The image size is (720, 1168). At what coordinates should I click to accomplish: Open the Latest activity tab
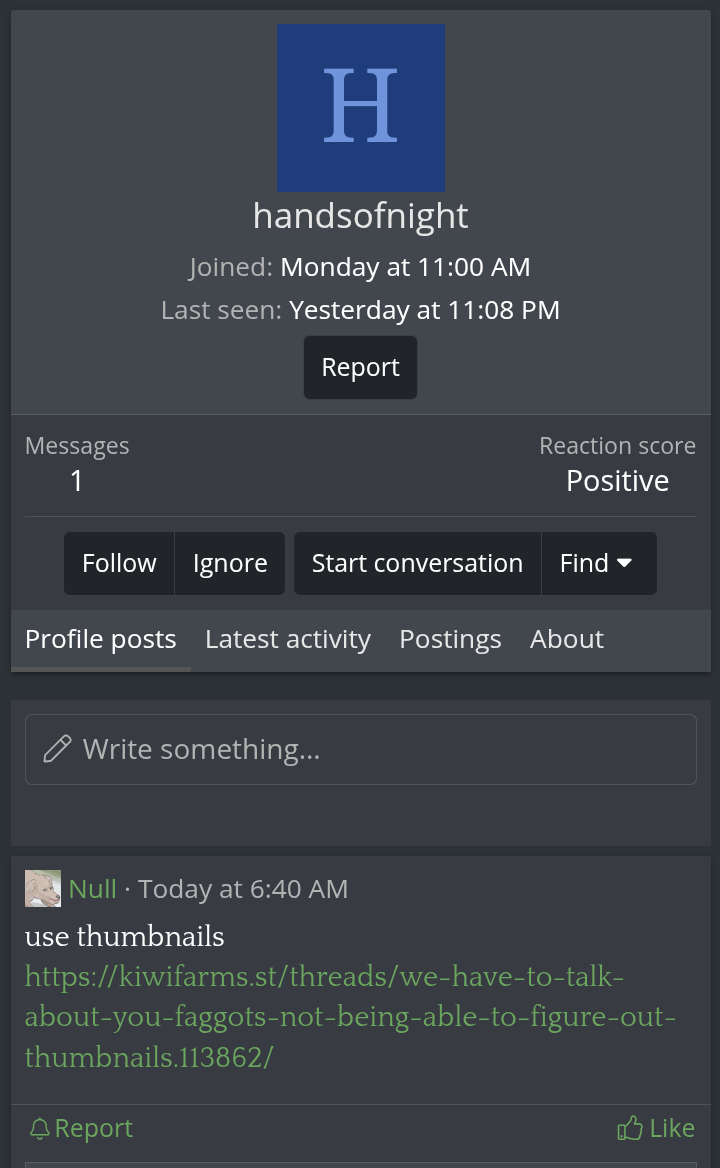(288, 639)
